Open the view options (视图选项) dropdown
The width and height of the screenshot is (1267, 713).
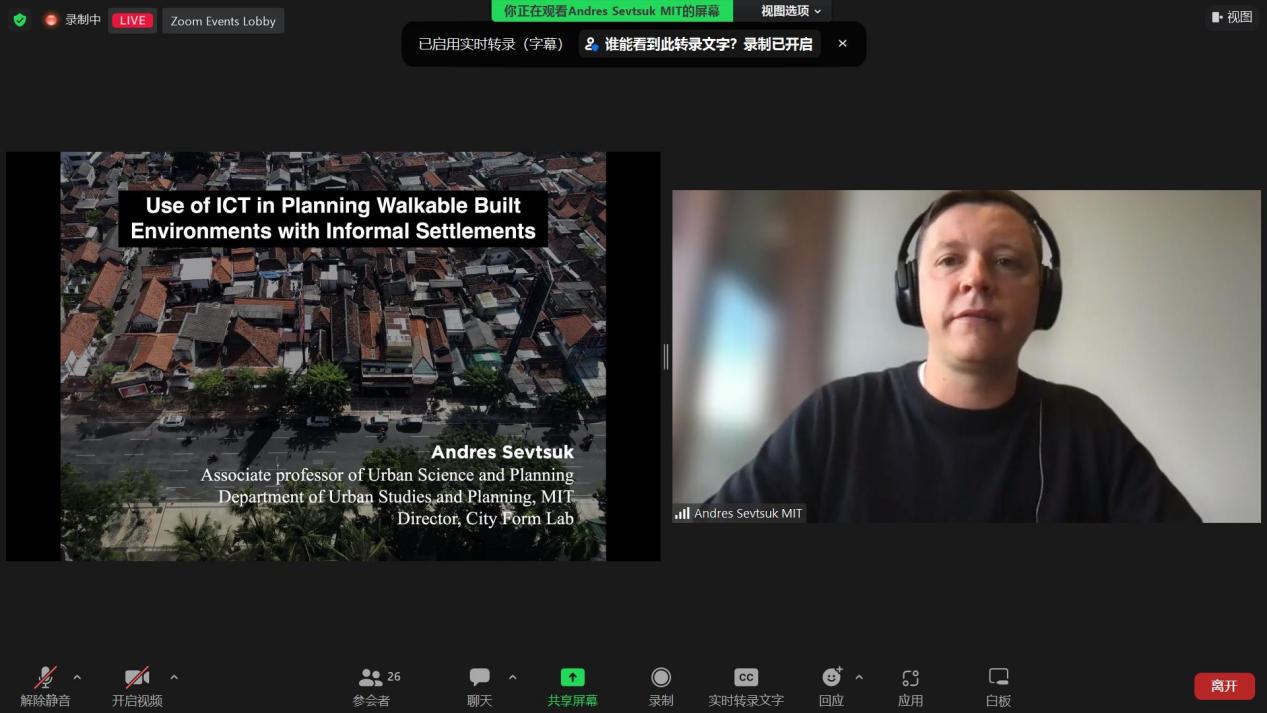click(x=790, y=11)
